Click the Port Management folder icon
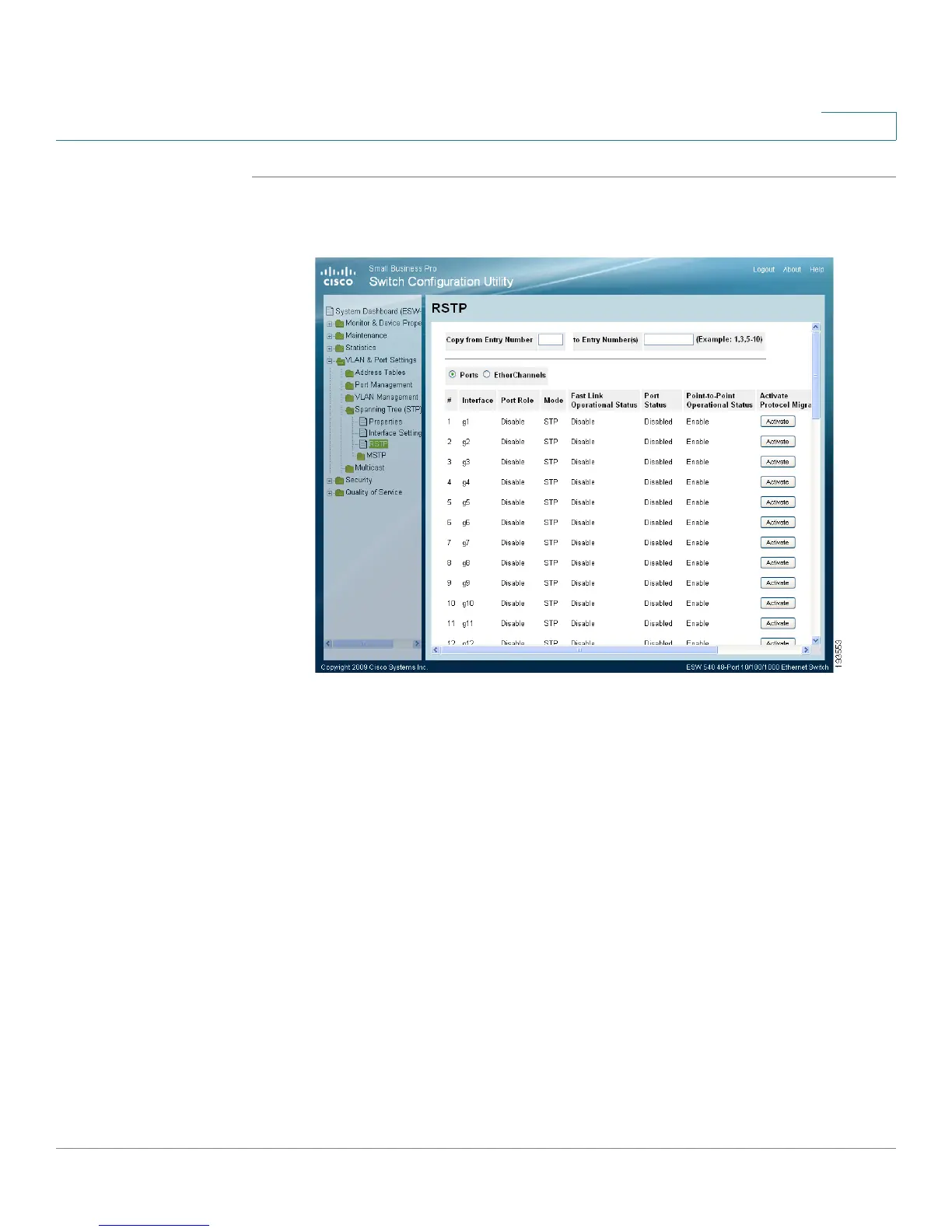The image size is (952, 1232). coord(349,385)
